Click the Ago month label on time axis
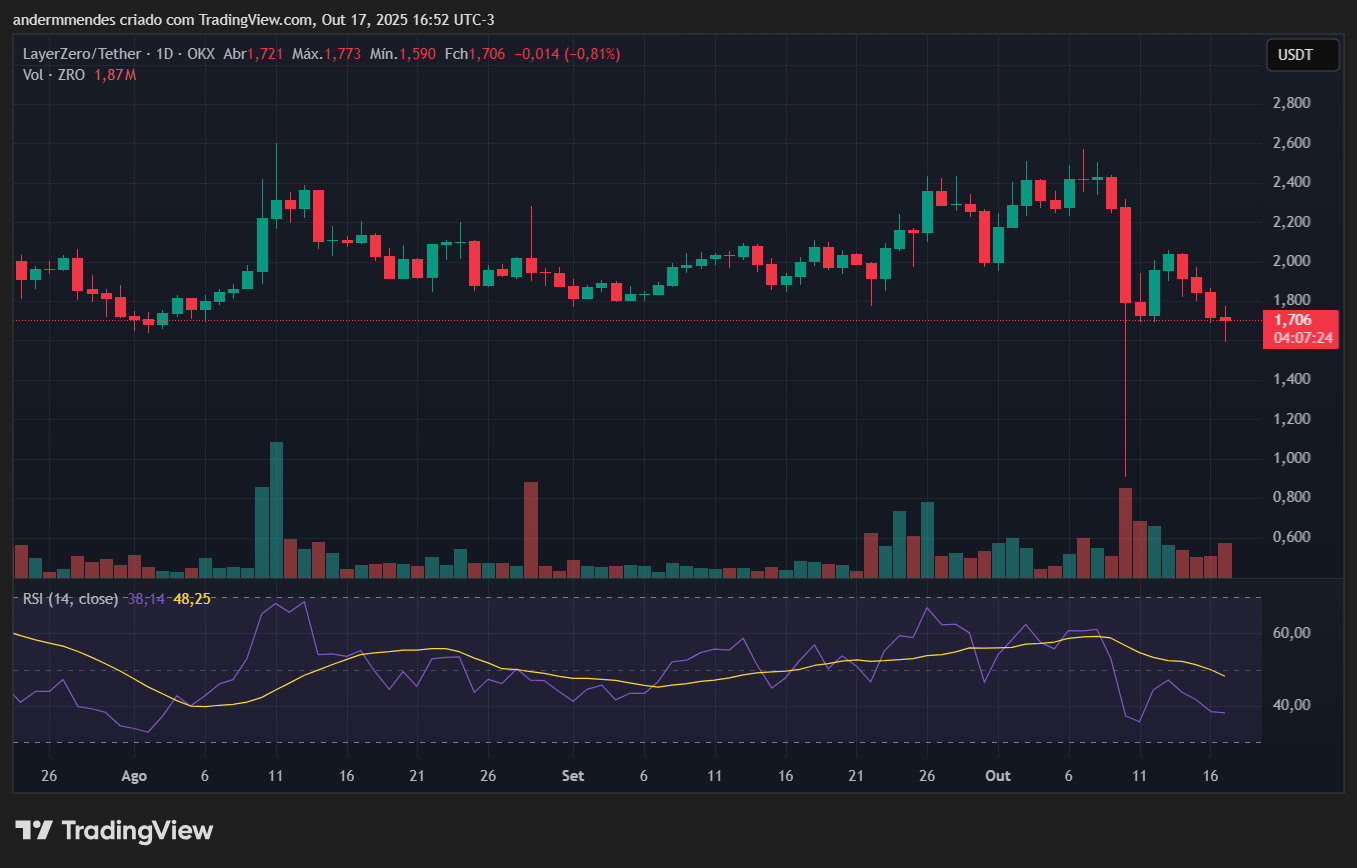 coord(133,776)
